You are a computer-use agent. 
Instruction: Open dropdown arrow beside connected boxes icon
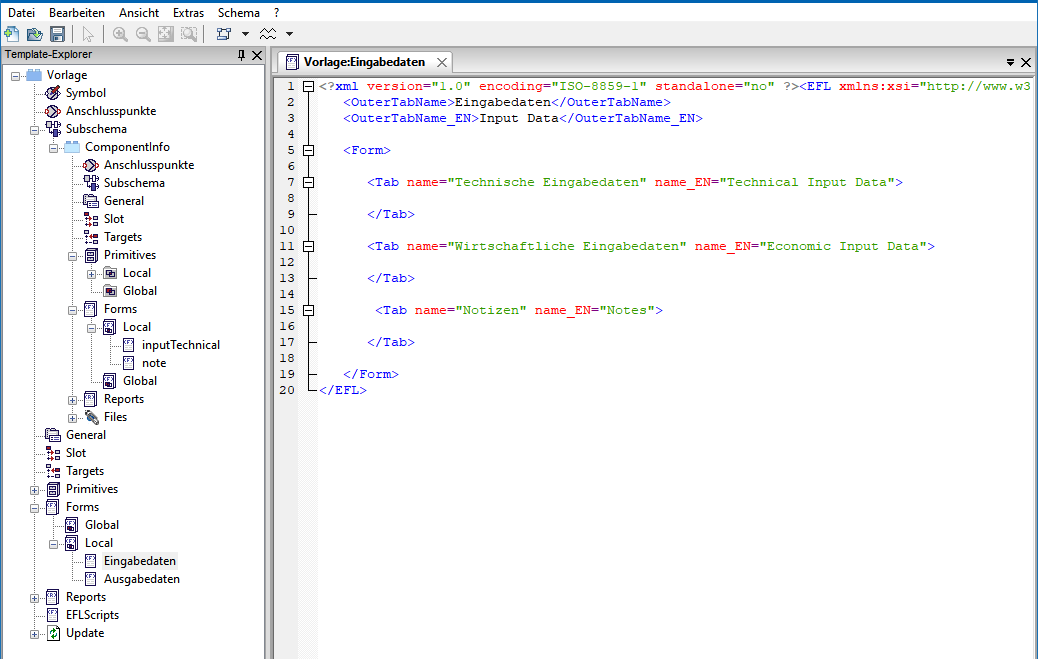[245, 34]
